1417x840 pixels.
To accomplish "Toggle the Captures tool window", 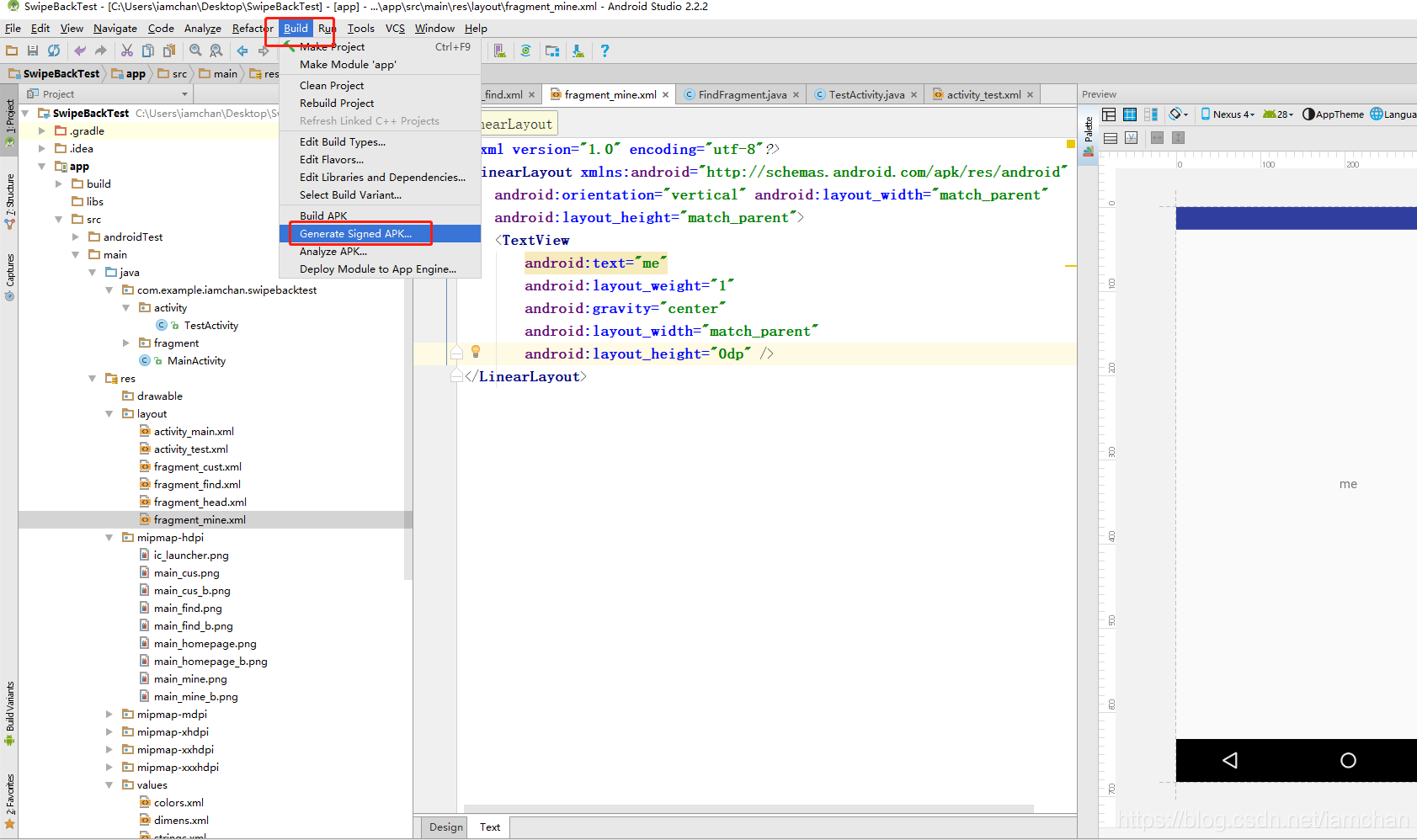I will (9, 277).
